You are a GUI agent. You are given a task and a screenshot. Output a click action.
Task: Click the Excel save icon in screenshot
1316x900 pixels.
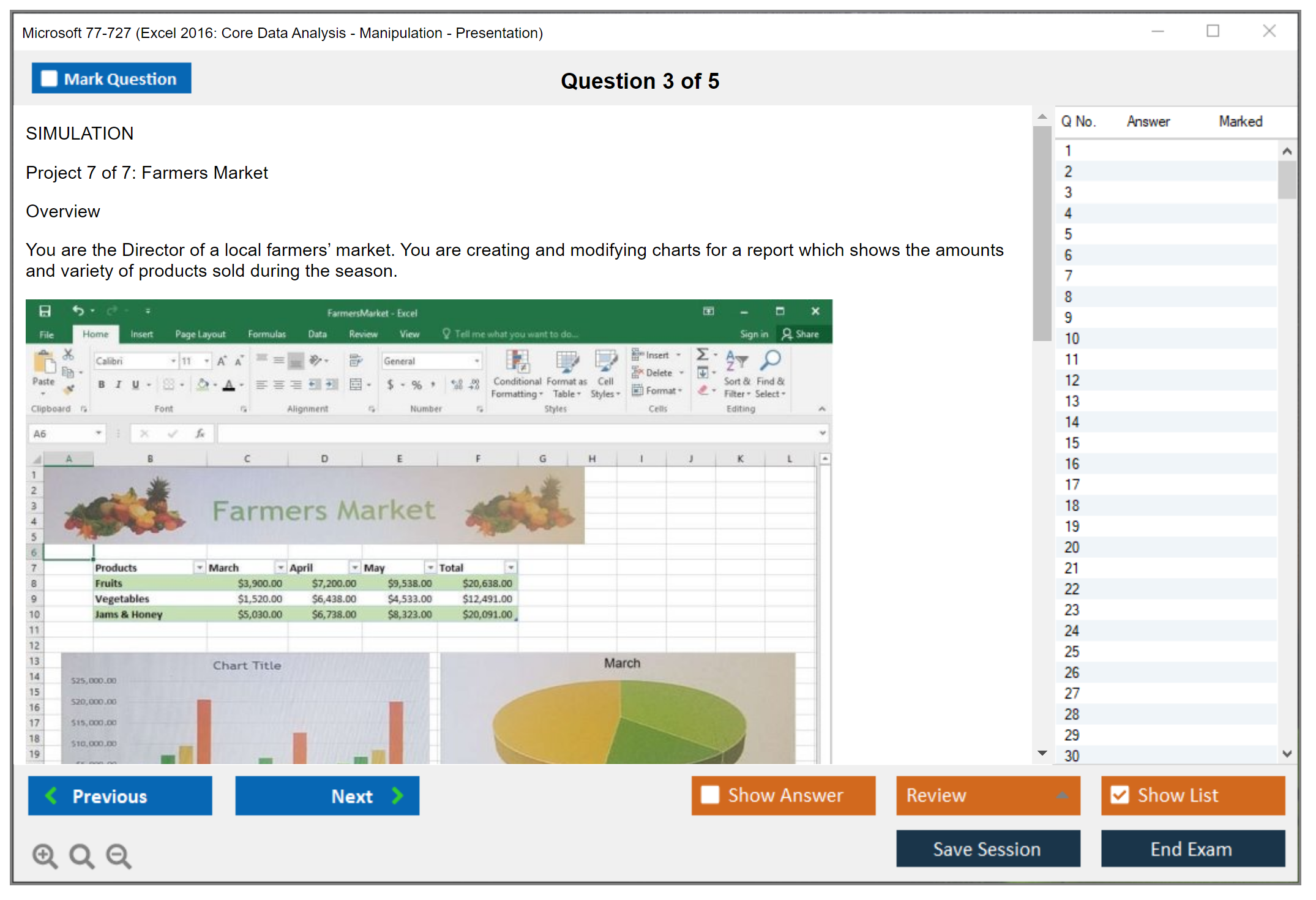[45, 311]
